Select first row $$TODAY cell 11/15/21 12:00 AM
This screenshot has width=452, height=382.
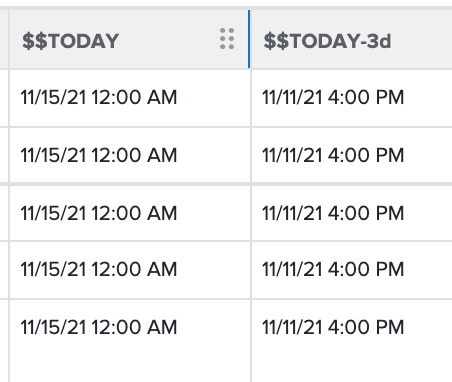click(130, 98)
